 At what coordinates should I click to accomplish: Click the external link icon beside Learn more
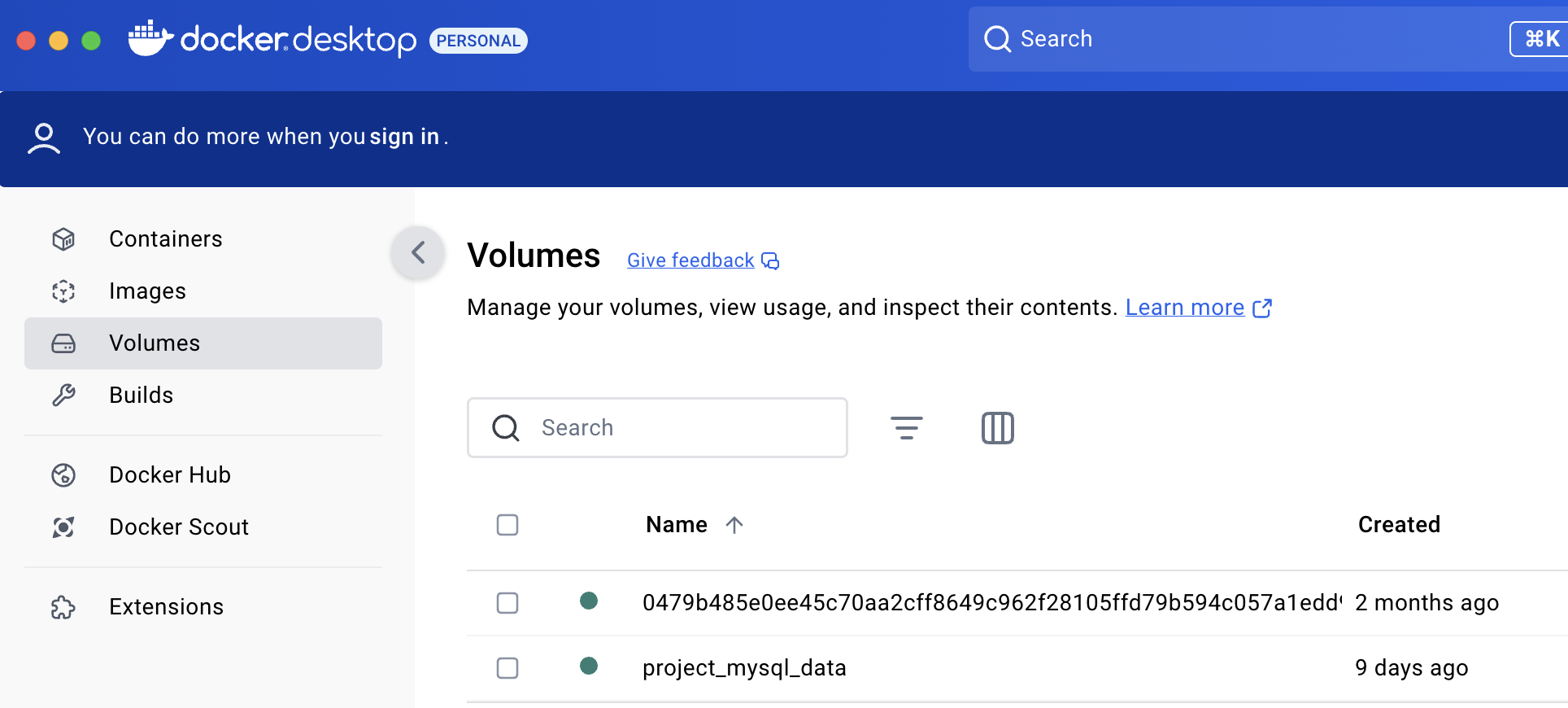[x=1262, y=308]
